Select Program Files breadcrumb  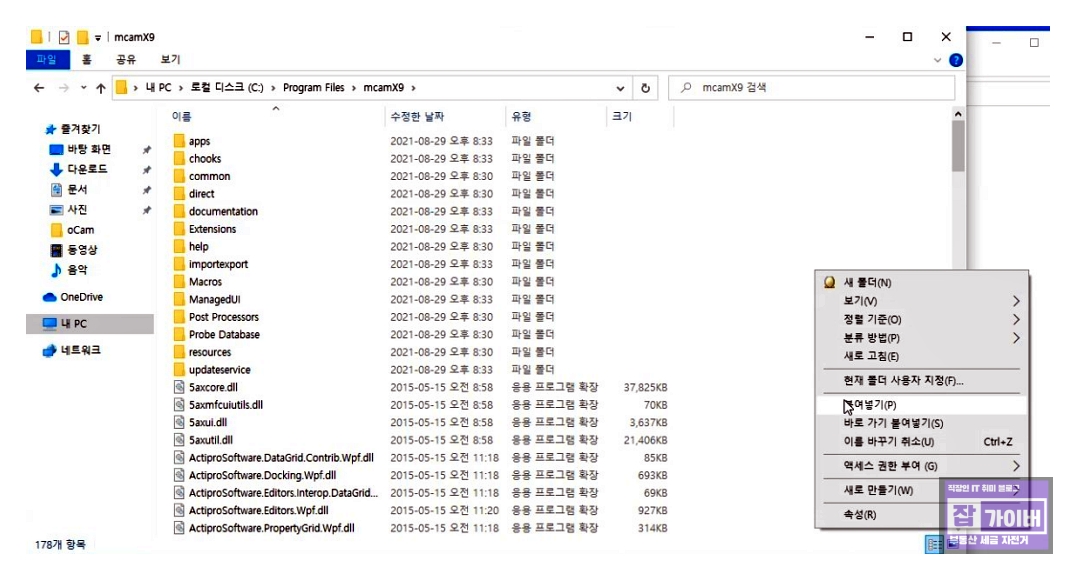(x=314, y=88)
